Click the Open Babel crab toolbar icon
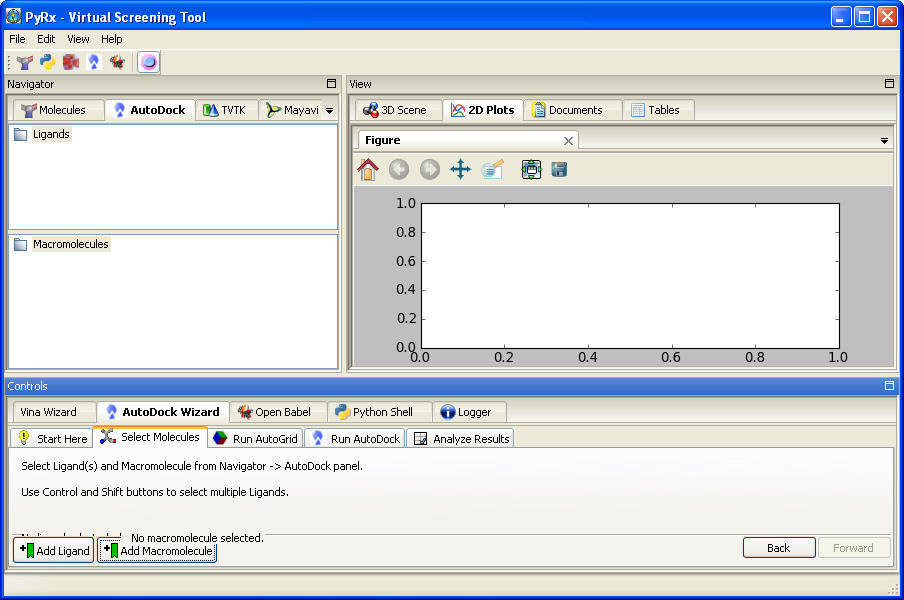Viewport: 904px width, 600px height. pos(117,62)
